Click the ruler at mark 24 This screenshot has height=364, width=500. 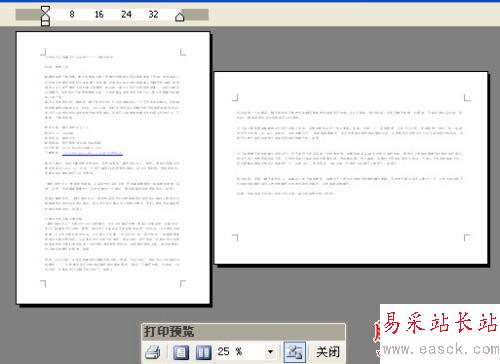pos(126,14)
